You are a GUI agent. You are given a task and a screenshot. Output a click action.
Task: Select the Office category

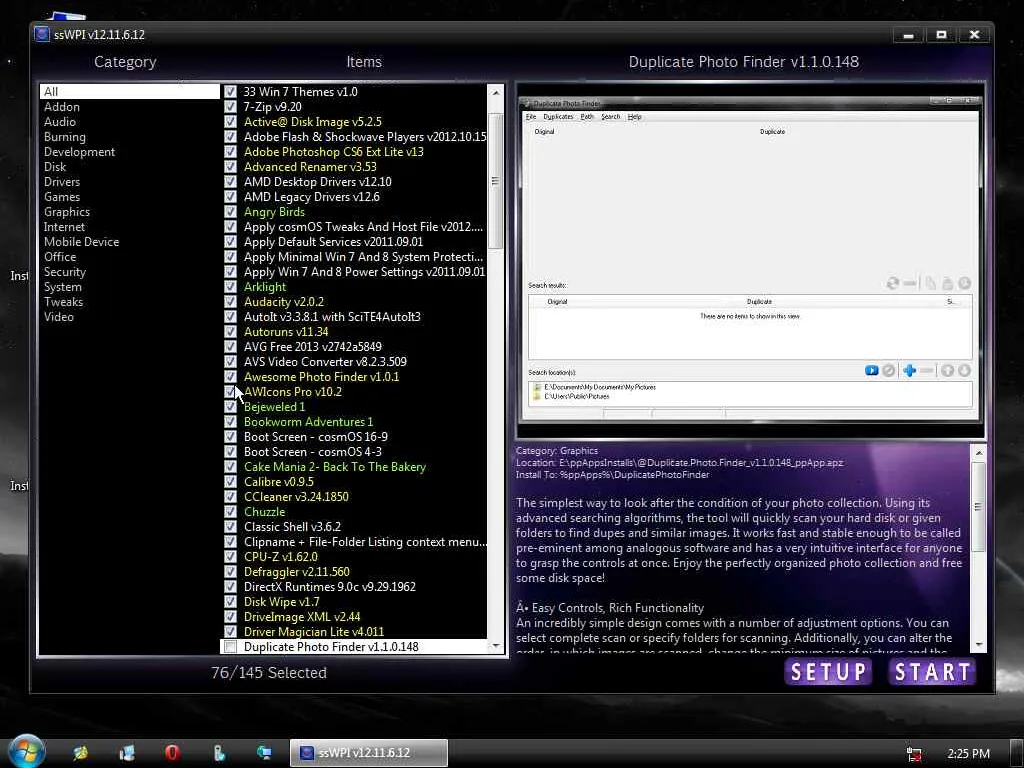(60, 257)
